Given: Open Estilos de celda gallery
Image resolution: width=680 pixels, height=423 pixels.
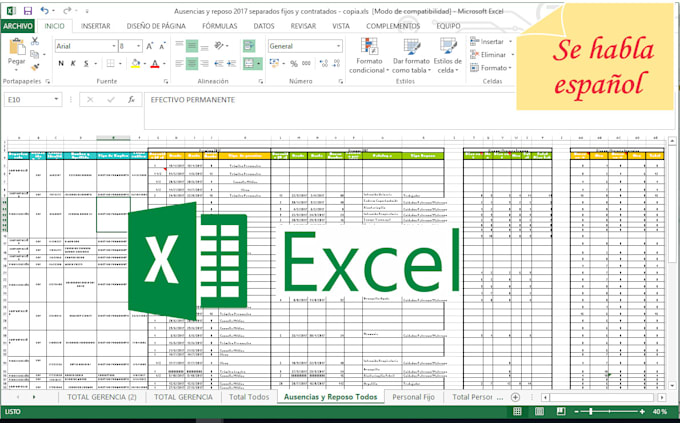Looking at the screenshot, I should 448,56.
